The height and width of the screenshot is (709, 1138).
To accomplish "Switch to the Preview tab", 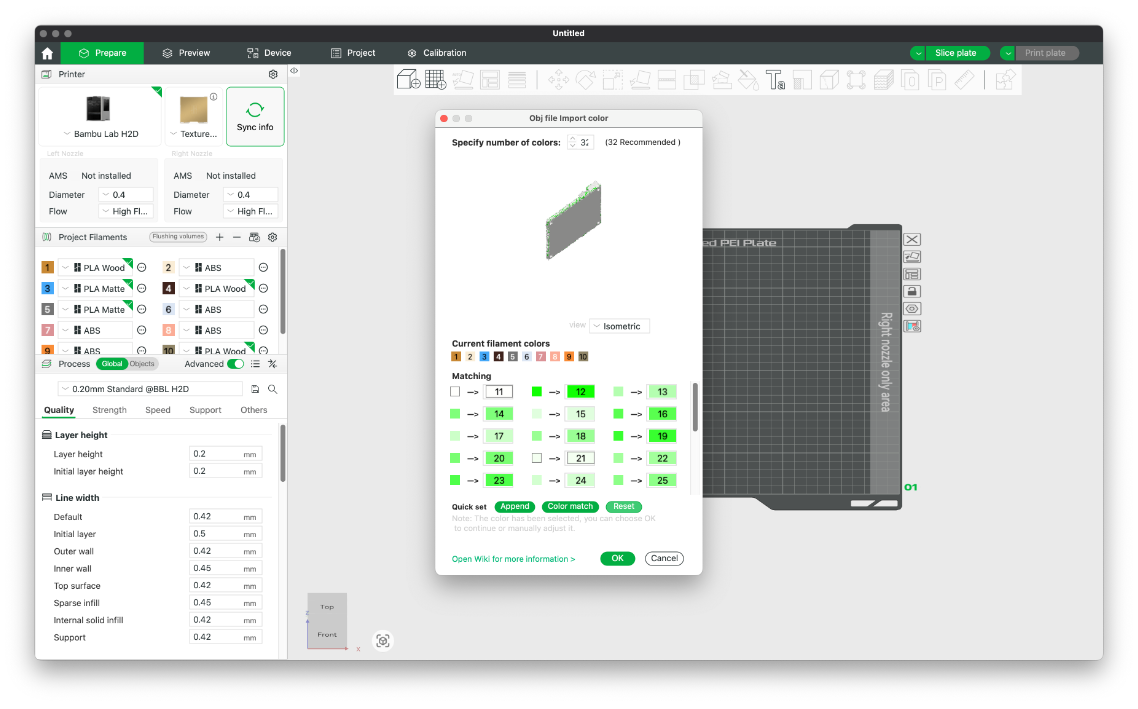I will pyautogui.click(x=186, y=53).
